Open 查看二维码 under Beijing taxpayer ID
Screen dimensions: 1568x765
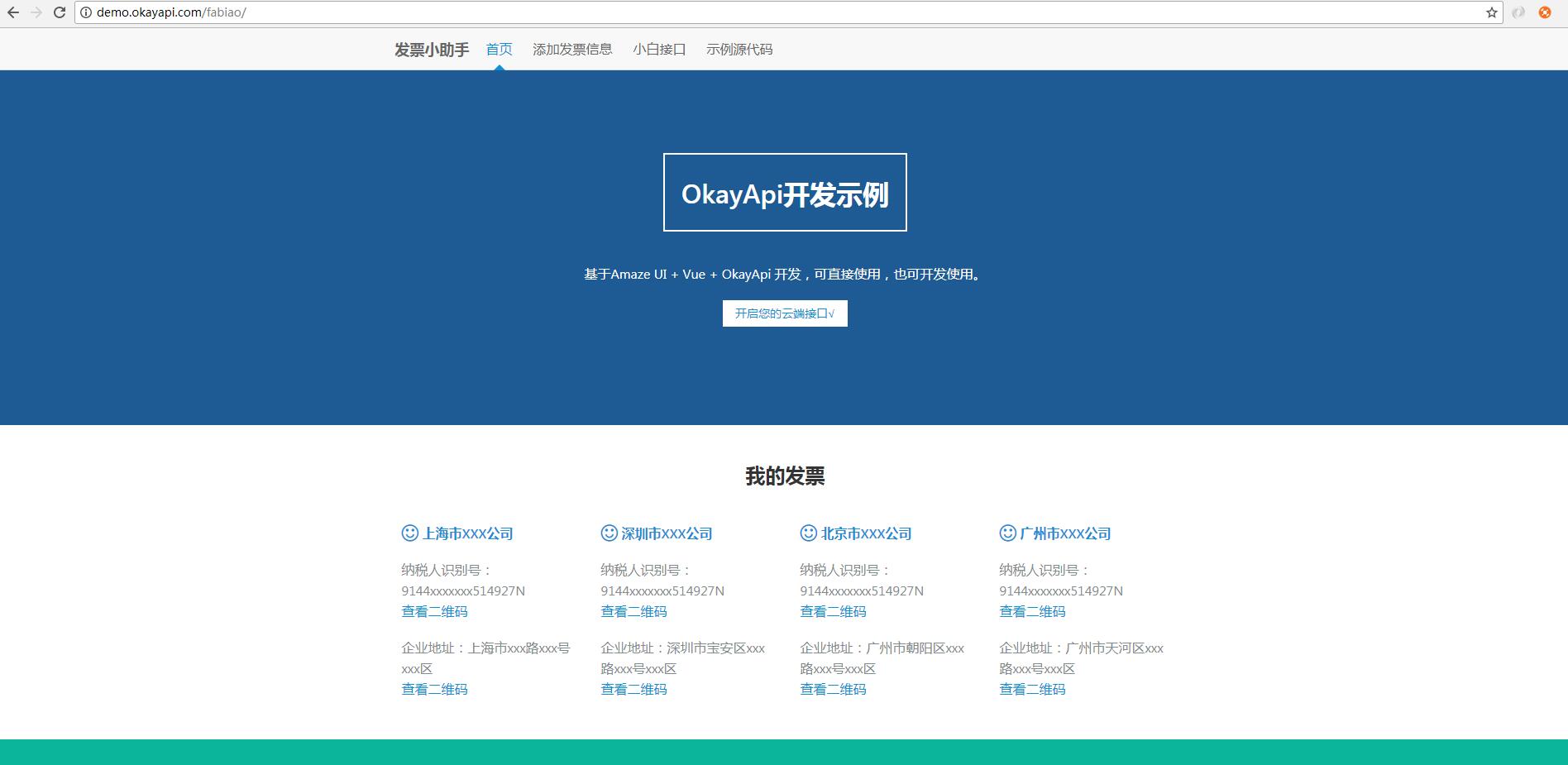(x=832, y=611)
